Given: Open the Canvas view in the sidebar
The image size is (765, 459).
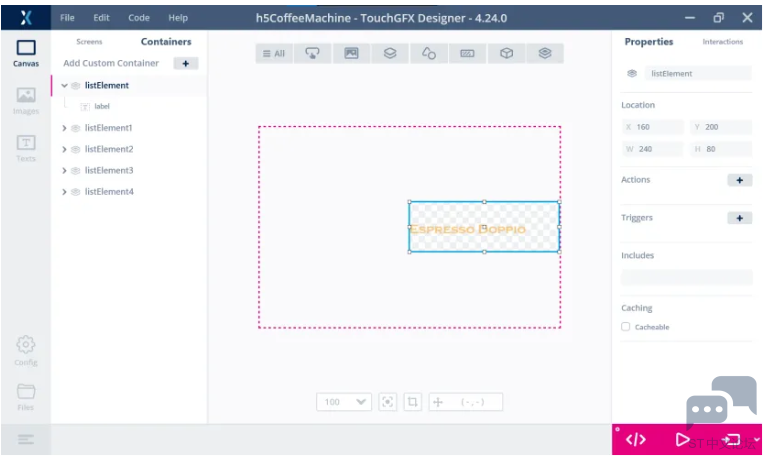Looking at the screenshot, I should pos(26,53).
